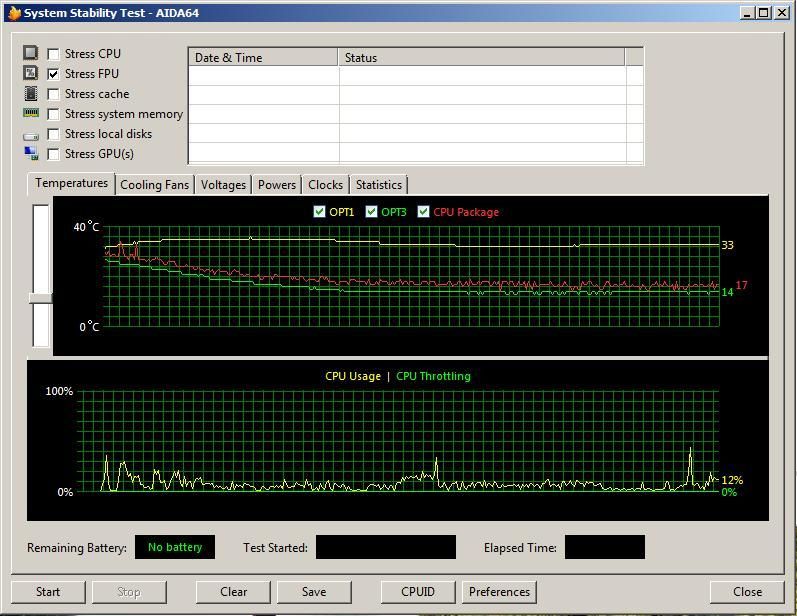Click the 14 OPT3 temperature reading

(727, 292)
